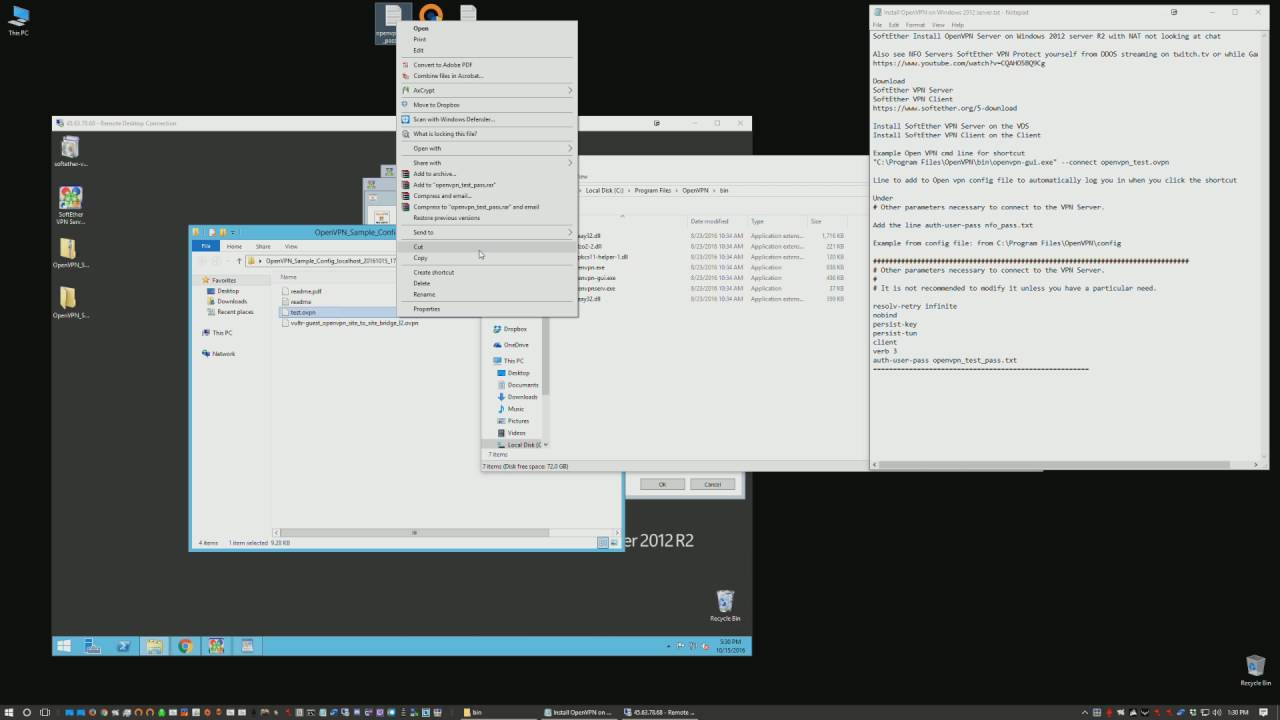Open View tab in OpenVPN_Sample_Config explorer

pos(291,246)
